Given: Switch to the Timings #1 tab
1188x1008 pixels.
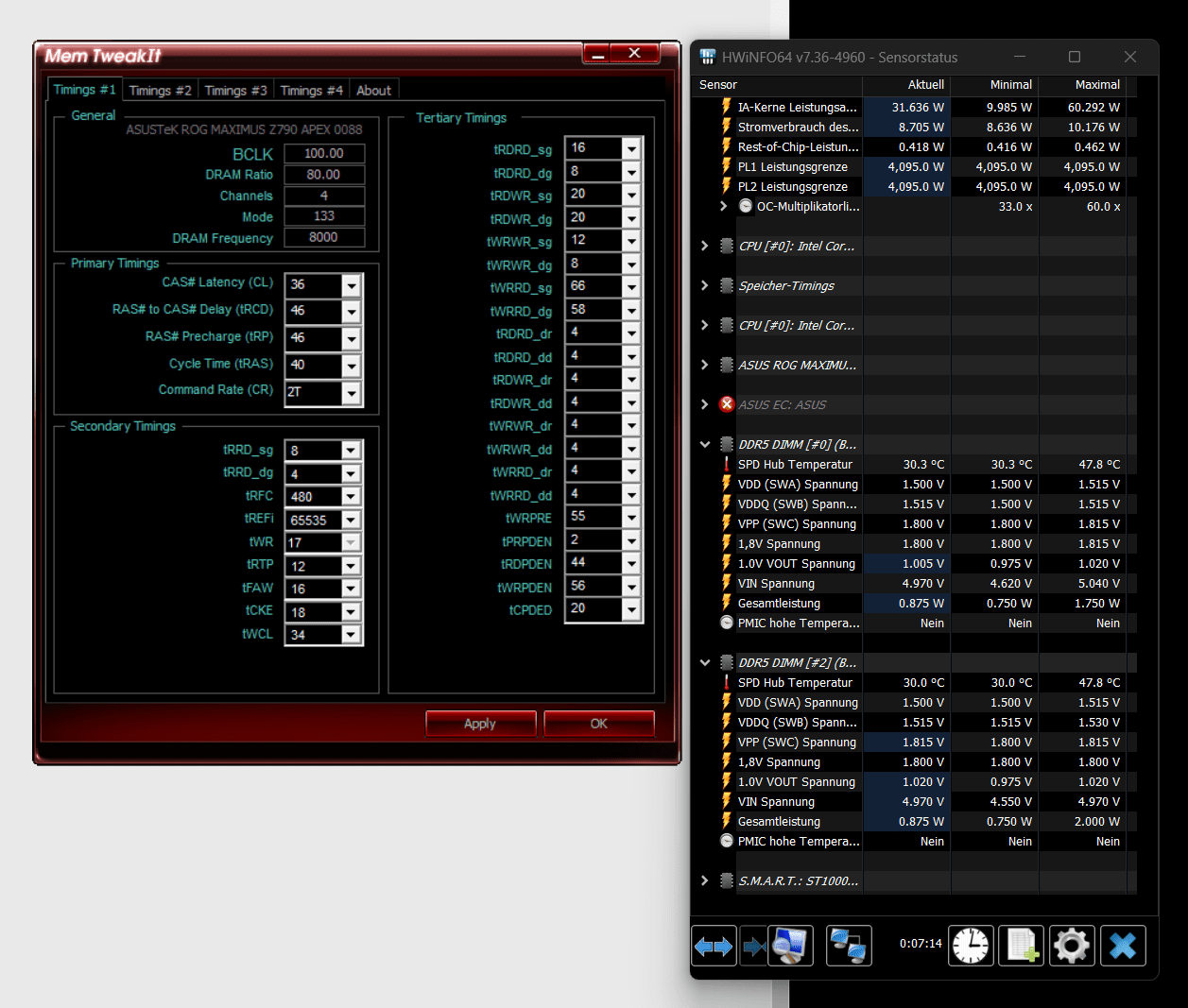Looking at the screenshot, I should tap(84, 90).
